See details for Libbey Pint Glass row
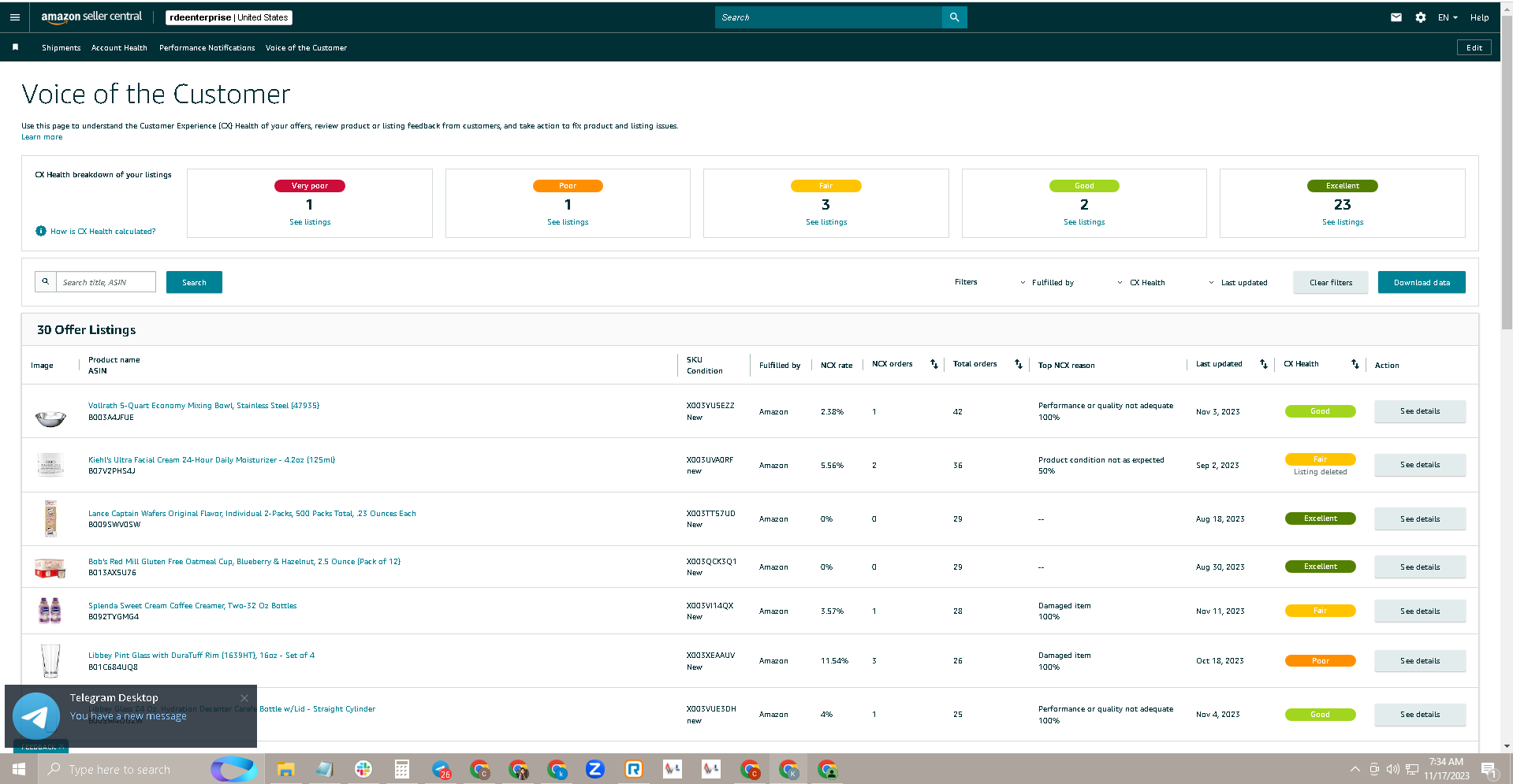Viewport: 1513px width, 784px height. pyautogui.click(x=1420, y=661)
